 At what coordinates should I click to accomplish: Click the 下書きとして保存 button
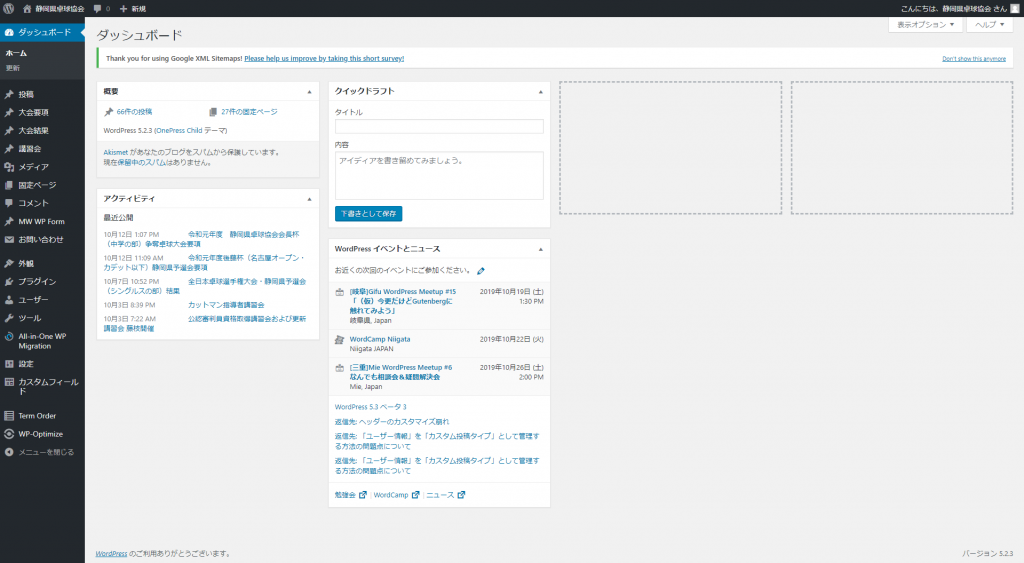[x=368, y=214]
